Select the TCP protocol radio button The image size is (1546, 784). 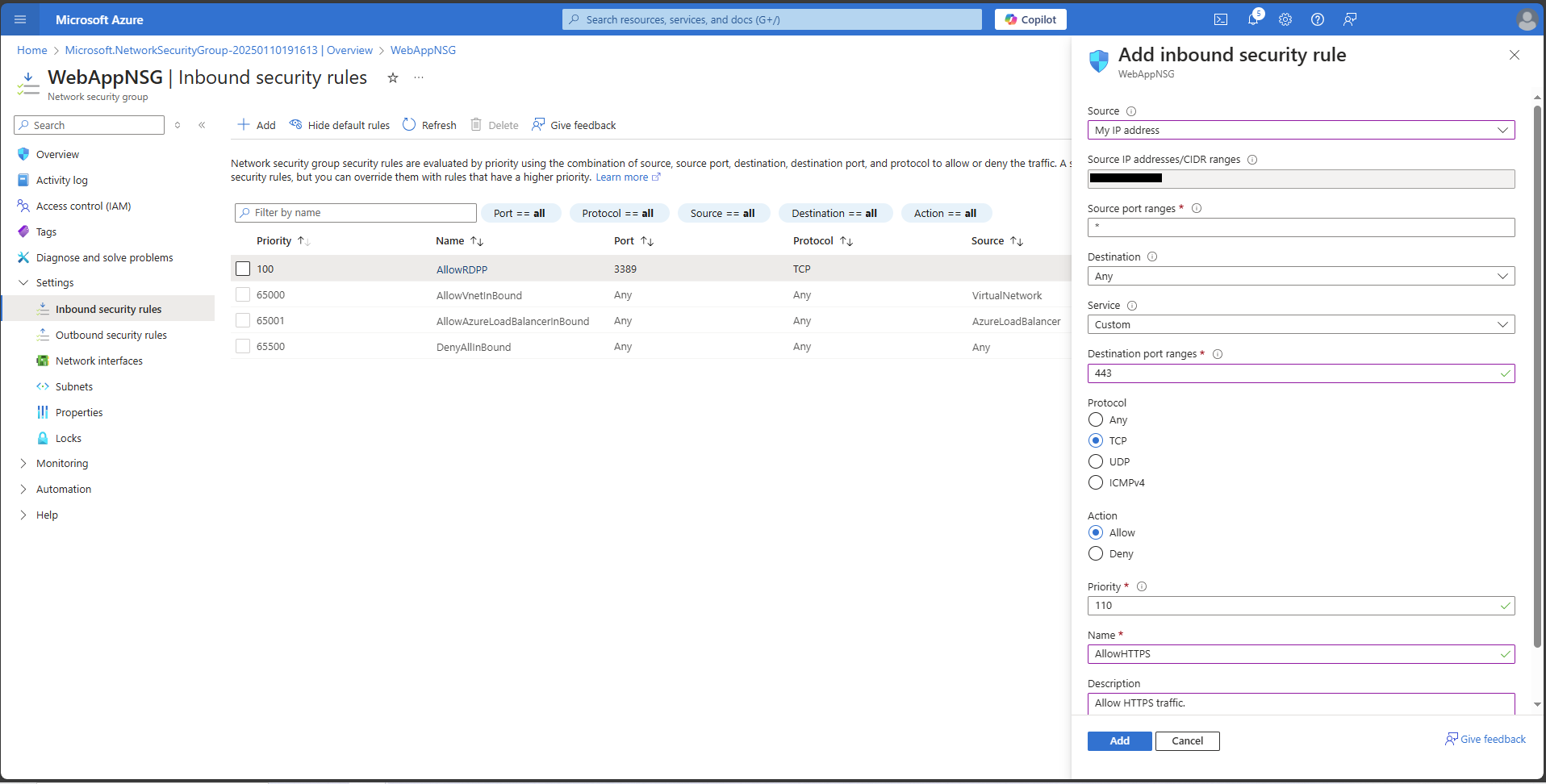click(x=1096, y=440)
